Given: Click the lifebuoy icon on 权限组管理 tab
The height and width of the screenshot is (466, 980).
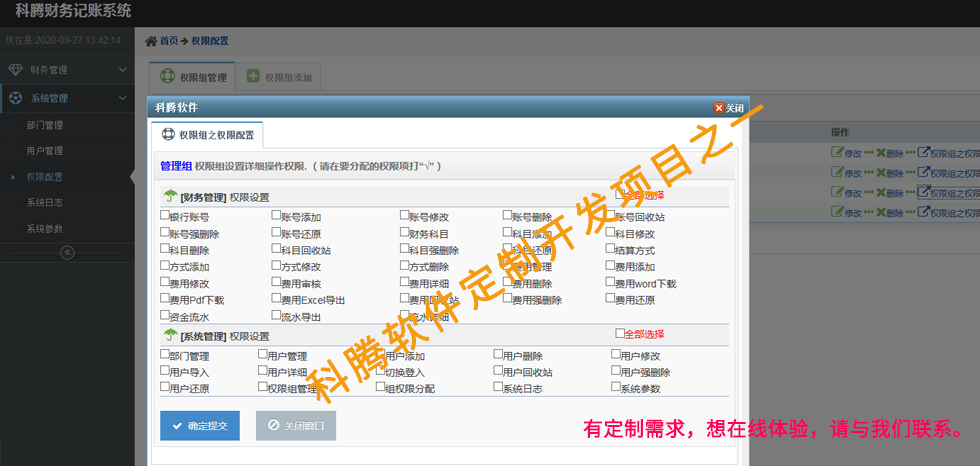Looking at the screenshot, I should click(x=167, y=77).
